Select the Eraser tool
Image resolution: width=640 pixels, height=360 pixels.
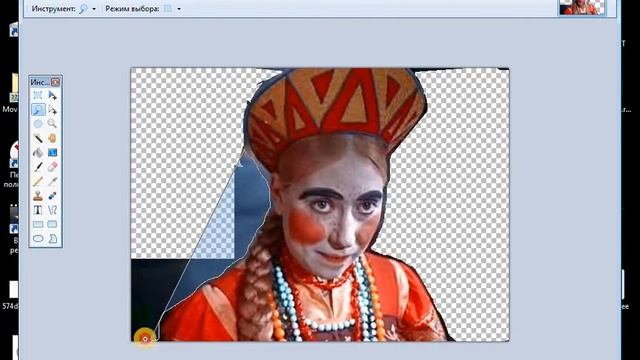click(x=52, y=167)
